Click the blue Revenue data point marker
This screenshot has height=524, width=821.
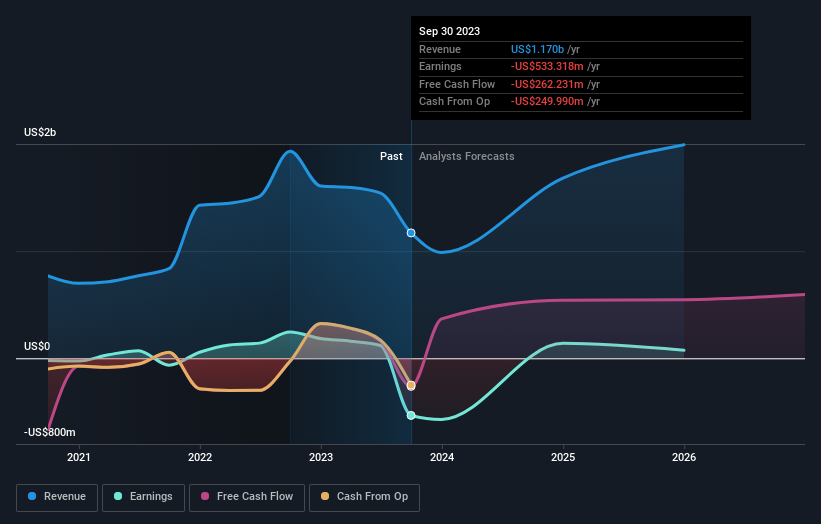[411, 233]
